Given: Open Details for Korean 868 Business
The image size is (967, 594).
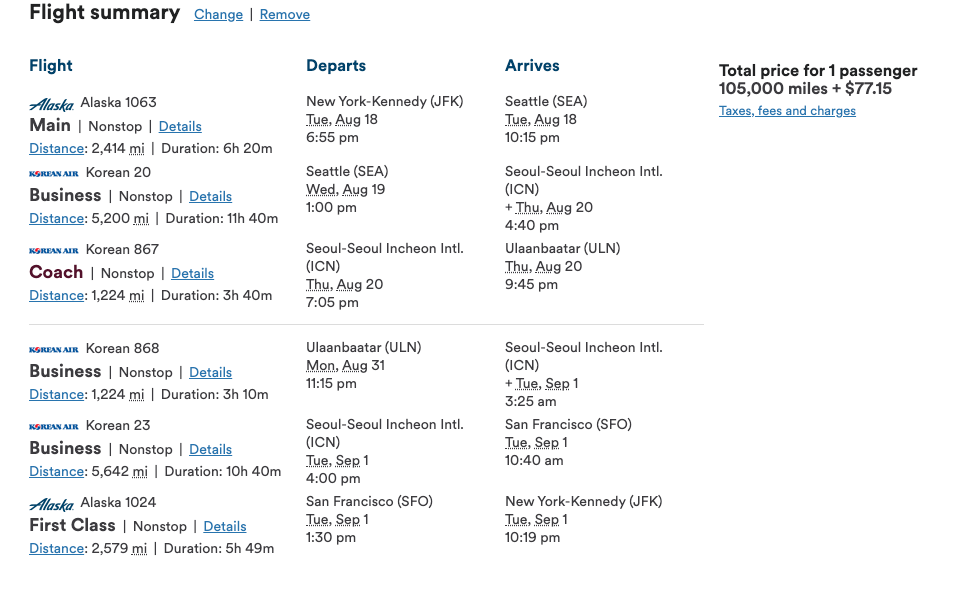Looking at the screenshot, I should pos(210,373).
